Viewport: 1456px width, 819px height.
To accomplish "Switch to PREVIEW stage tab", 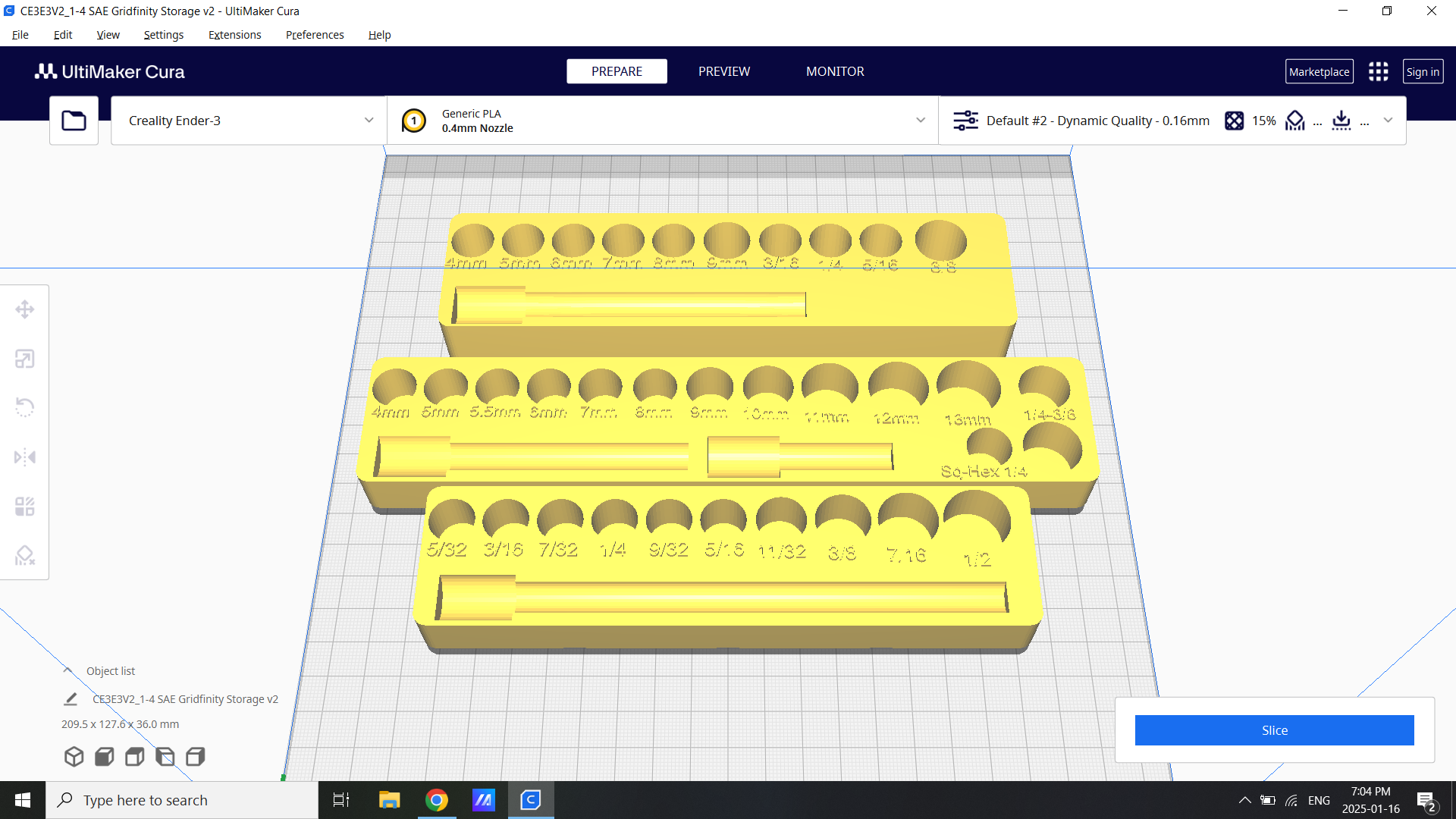I will coord(724,71).
